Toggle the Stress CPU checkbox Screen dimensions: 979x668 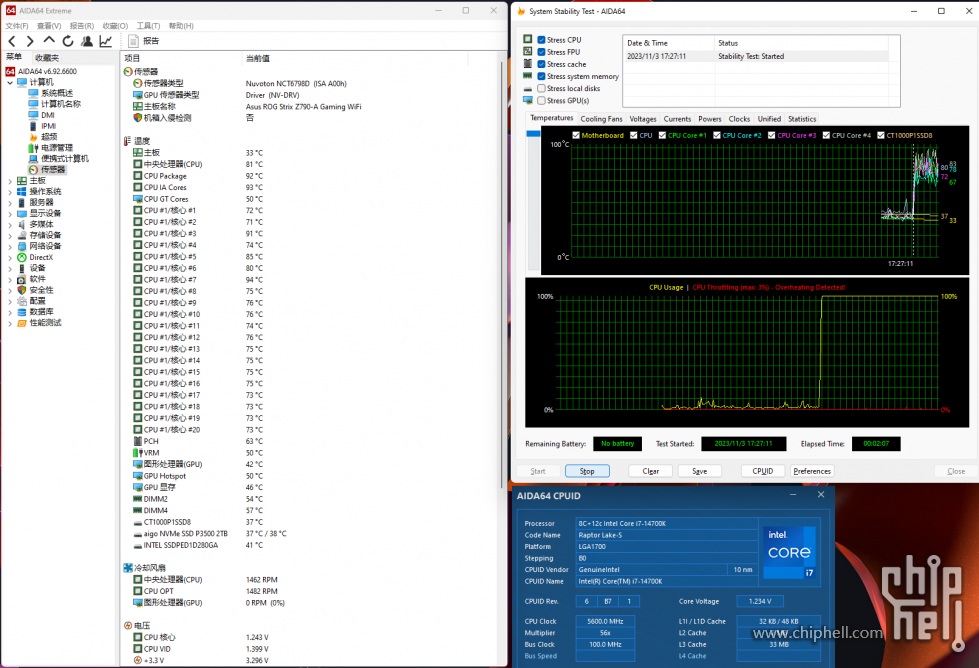pyautogui.click(x=541, y=40)
